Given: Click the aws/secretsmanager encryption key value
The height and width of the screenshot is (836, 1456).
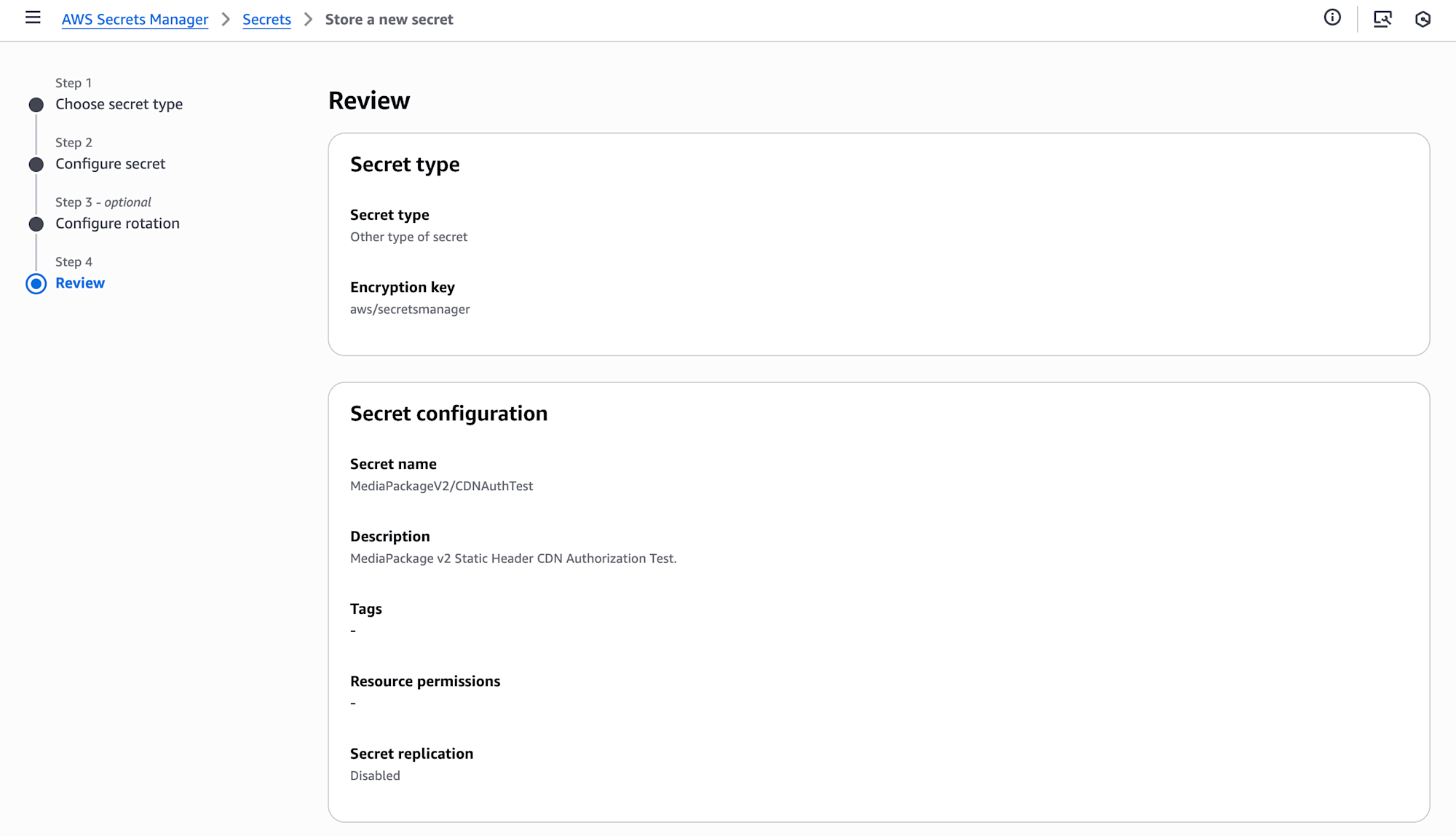Looking at the screenshot, I should click(x=410, y=309).
